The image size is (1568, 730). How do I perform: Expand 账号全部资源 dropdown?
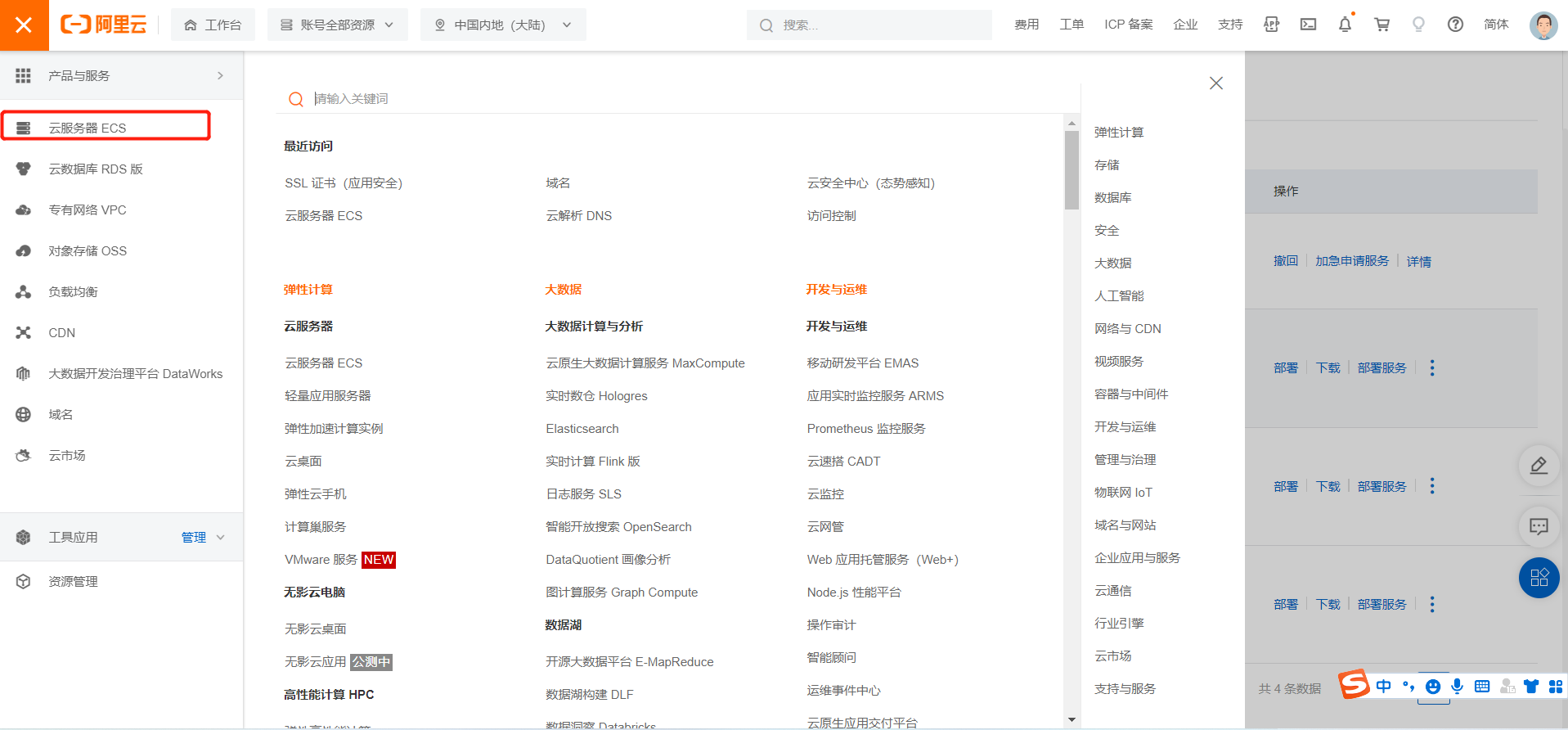click(337, 25)
